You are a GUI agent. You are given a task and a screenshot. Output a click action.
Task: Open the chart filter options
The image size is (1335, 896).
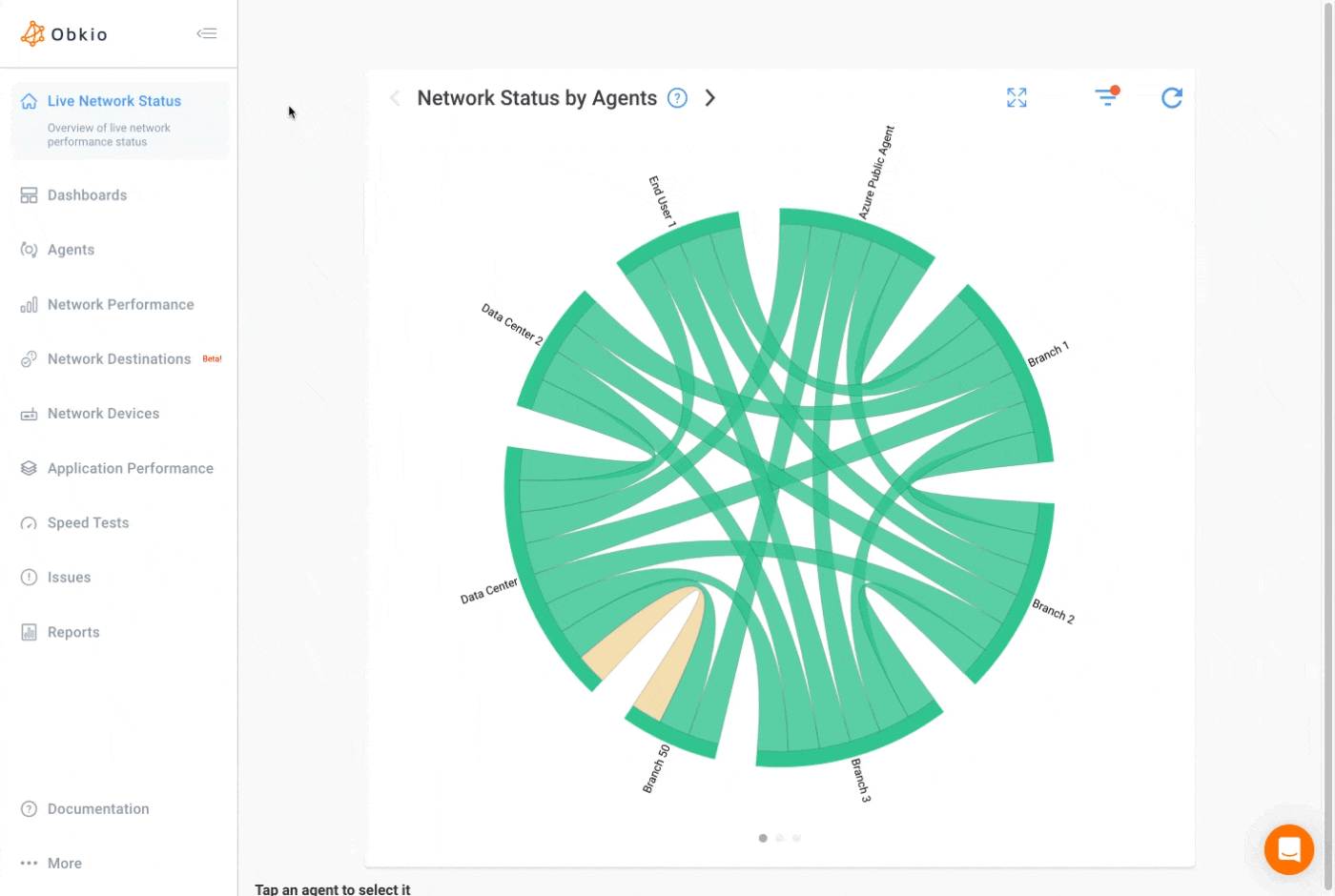click(x=1106, y=97)
